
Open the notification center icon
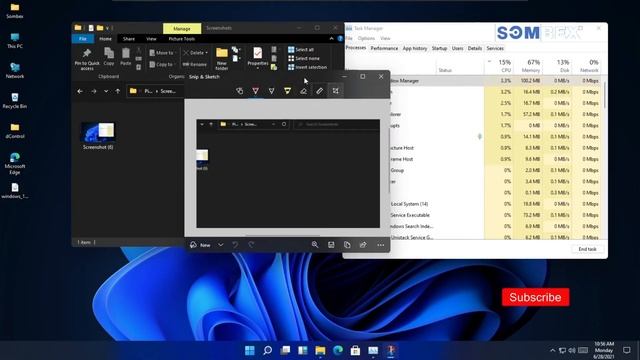coord(627,350)
